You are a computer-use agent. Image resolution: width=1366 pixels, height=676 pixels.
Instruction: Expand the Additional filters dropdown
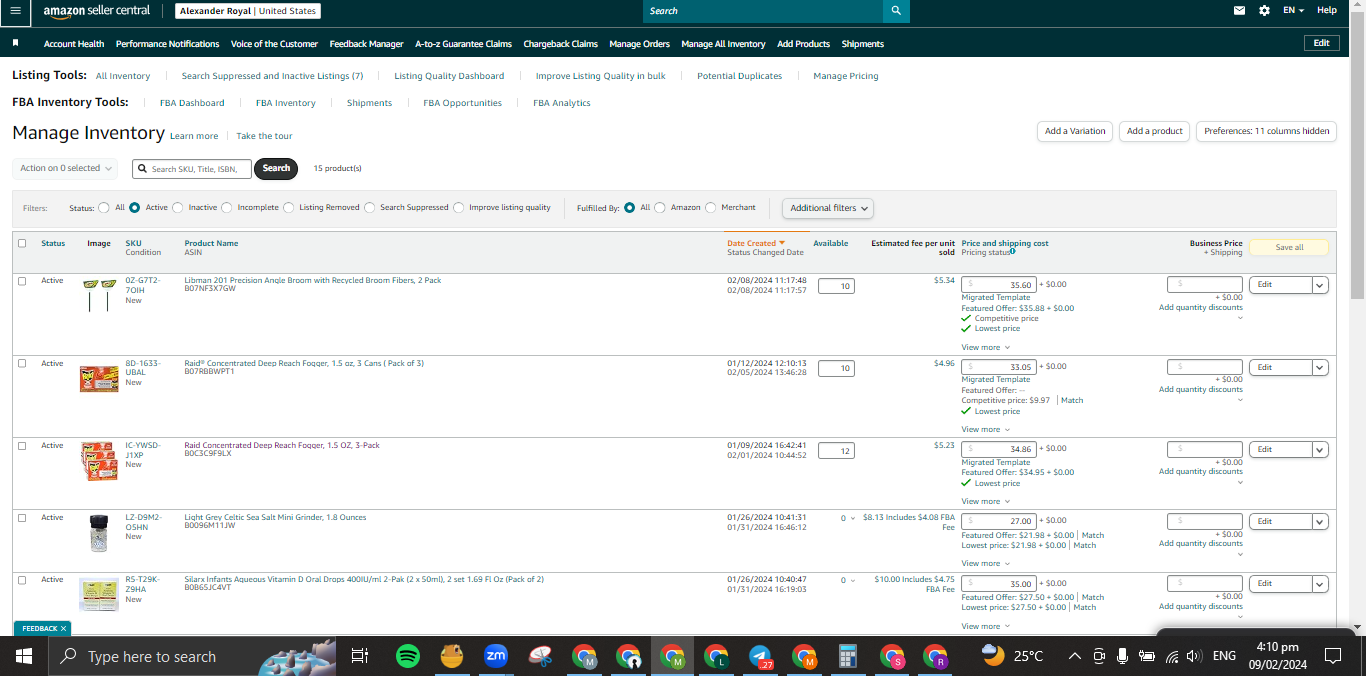(x=828, y=208)
